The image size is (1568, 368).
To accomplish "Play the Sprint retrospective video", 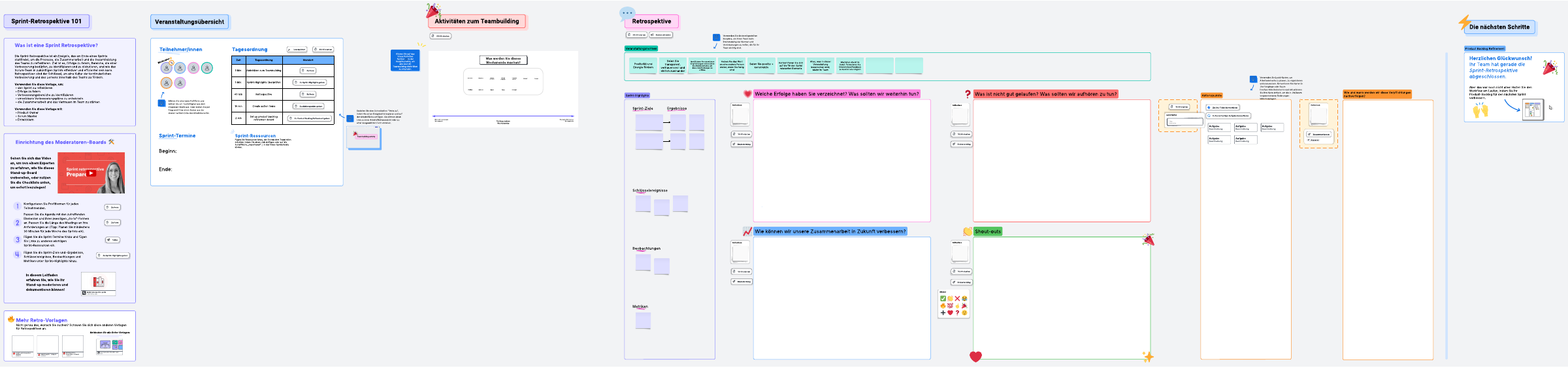I will tap(91, 173).
